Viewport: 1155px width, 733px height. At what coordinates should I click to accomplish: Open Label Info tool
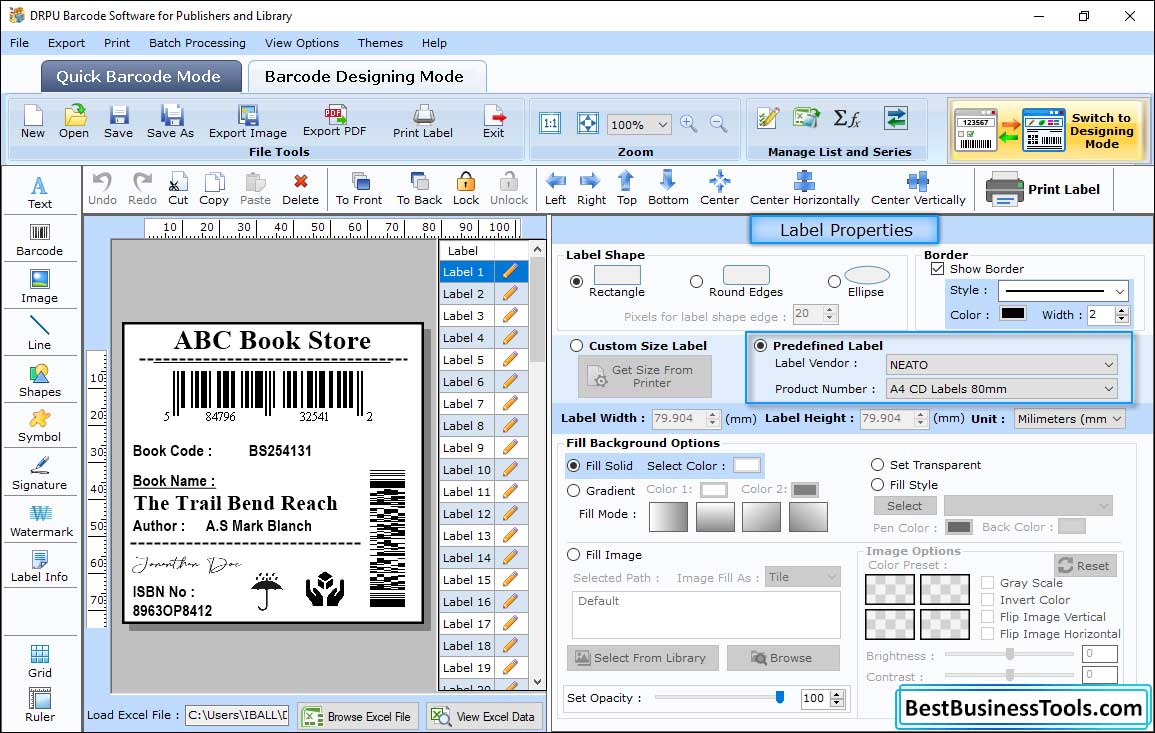point(40,566)
